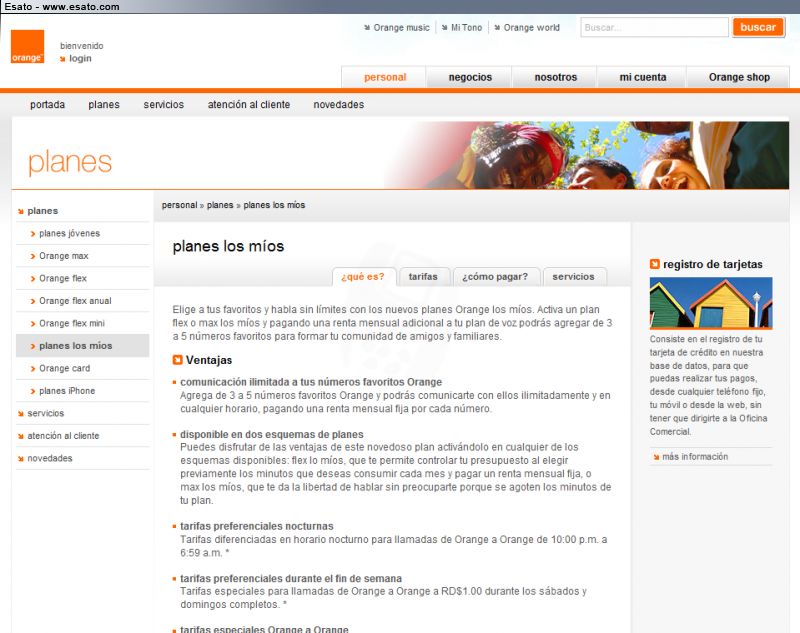Image resolution: width=800 pixels, height=633 pixels.
Task: Click the buscar button
Action: coord(758,27)
